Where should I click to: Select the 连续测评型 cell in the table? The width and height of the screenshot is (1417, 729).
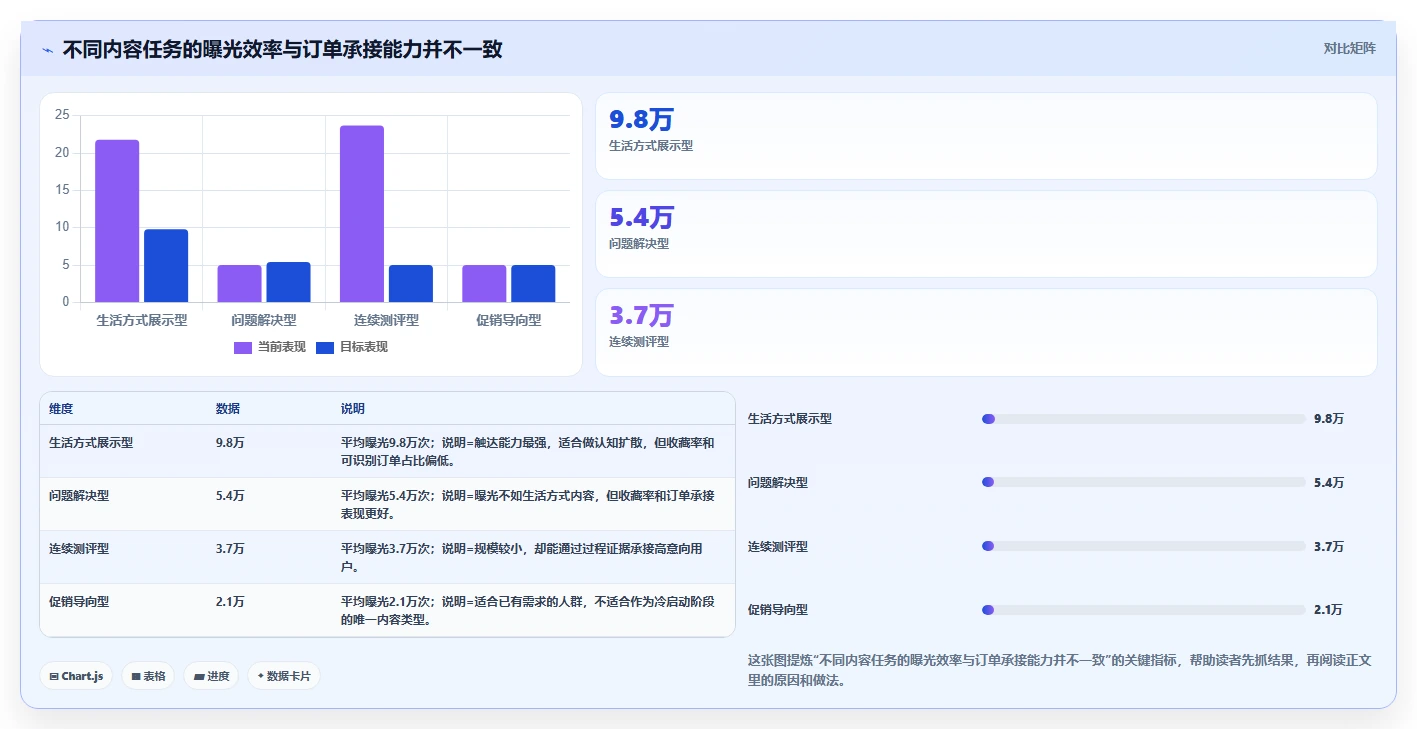[79, 548]
